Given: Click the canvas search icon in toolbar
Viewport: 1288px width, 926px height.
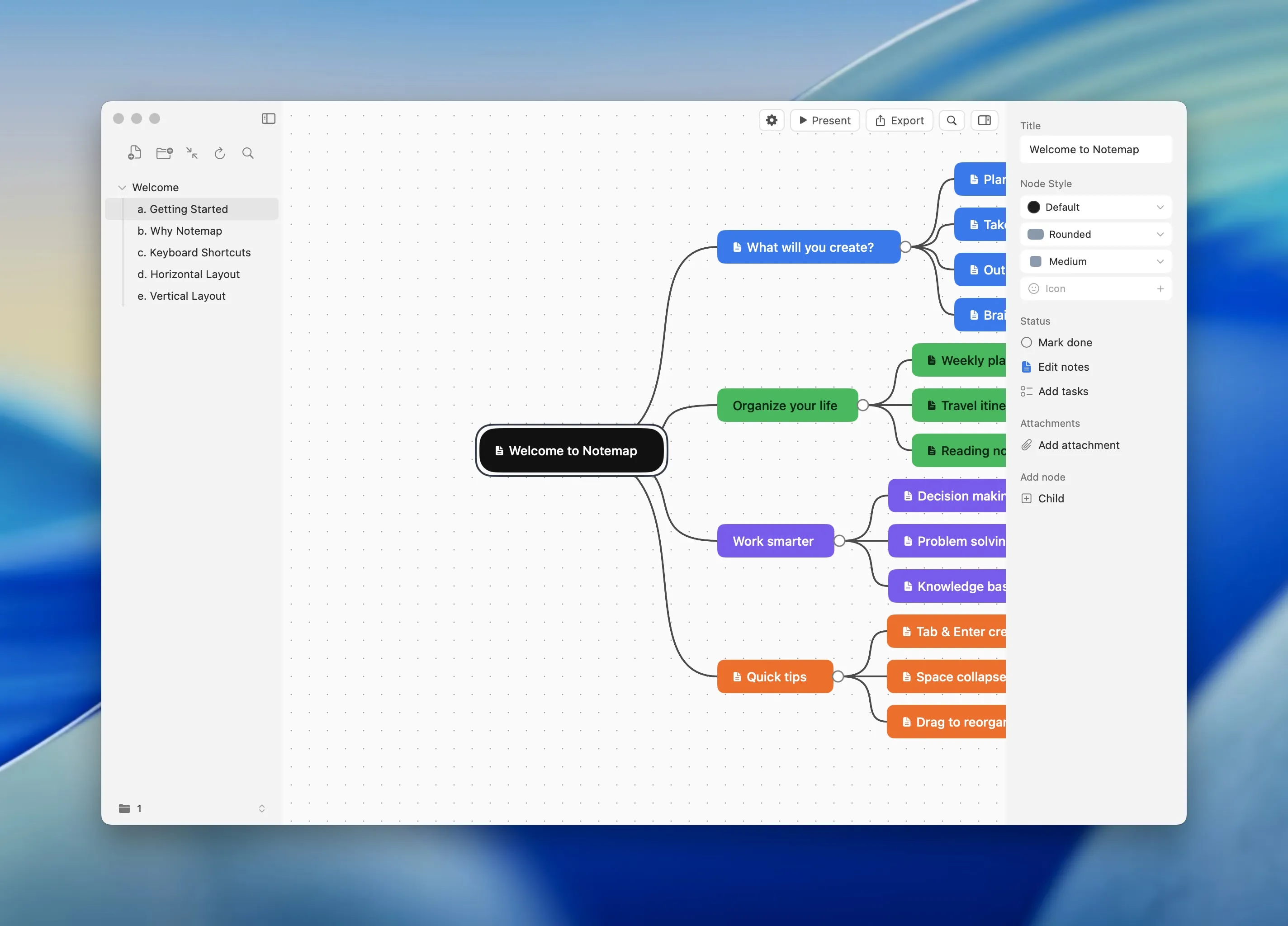Looking at the screenshot, I should (951, 120).
